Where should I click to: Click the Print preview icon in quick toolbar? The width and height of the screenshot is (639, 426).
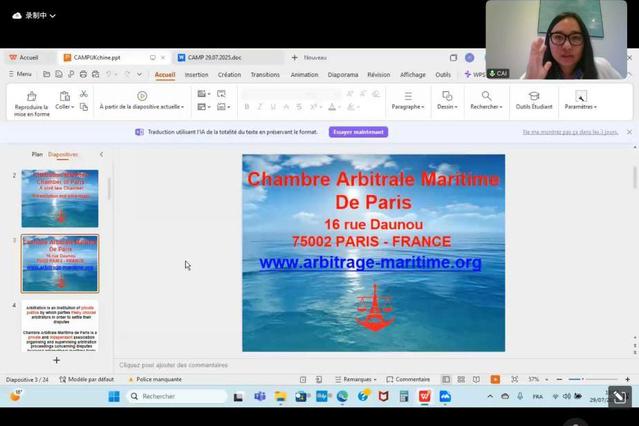pyautogui.click(x=95, y=74)
